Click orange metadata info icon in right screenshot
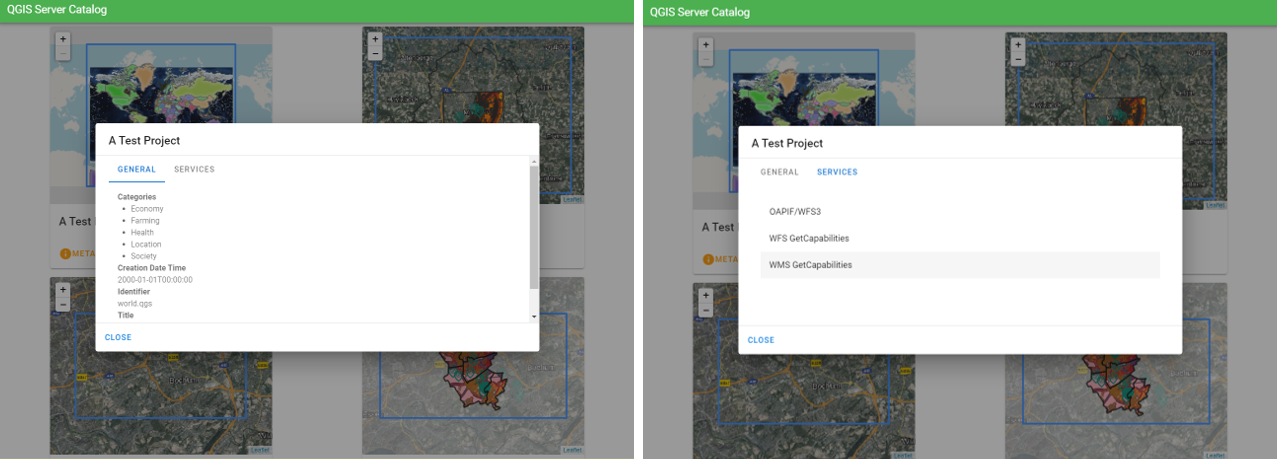Image resolution: width=1277 pixels, height=459 pixels. (x=709, y=259)
